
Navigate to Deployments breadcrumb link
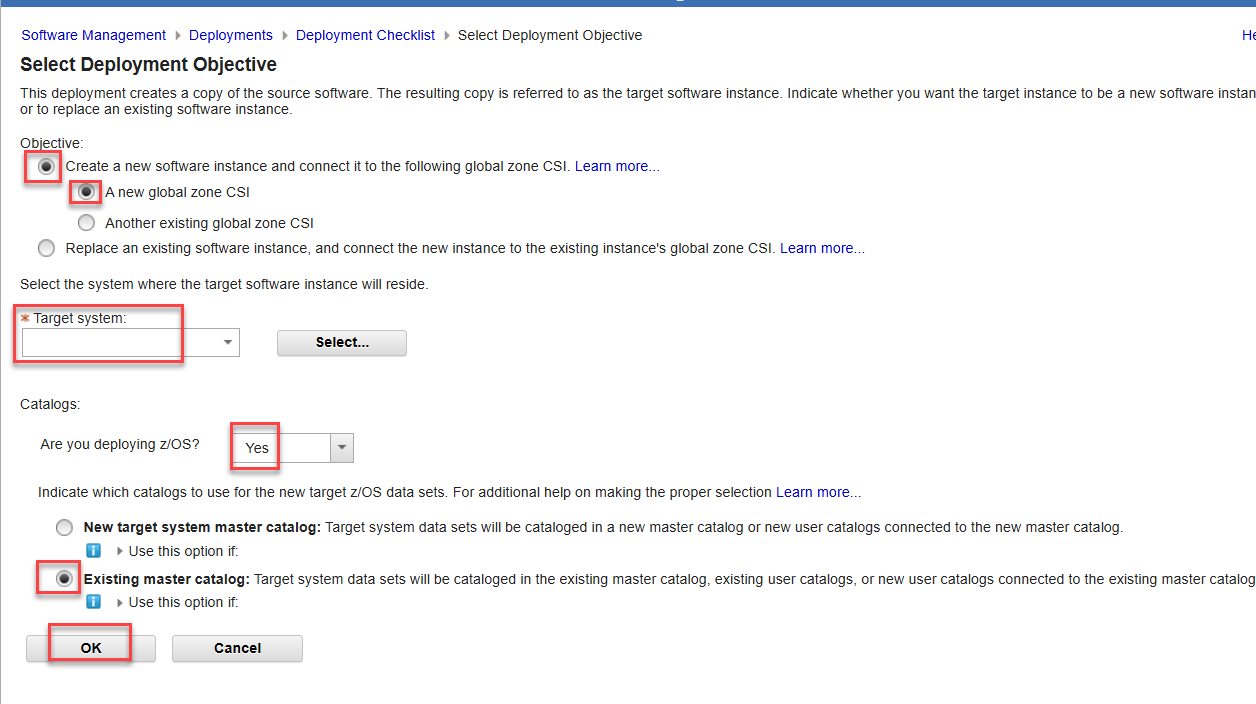coord(230,35)
